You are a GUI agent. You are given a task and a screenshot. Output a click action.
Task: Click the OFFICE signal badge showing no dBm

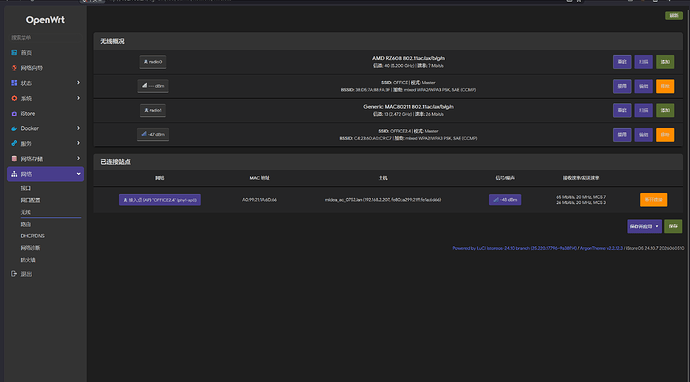click(x=153, y=86)
